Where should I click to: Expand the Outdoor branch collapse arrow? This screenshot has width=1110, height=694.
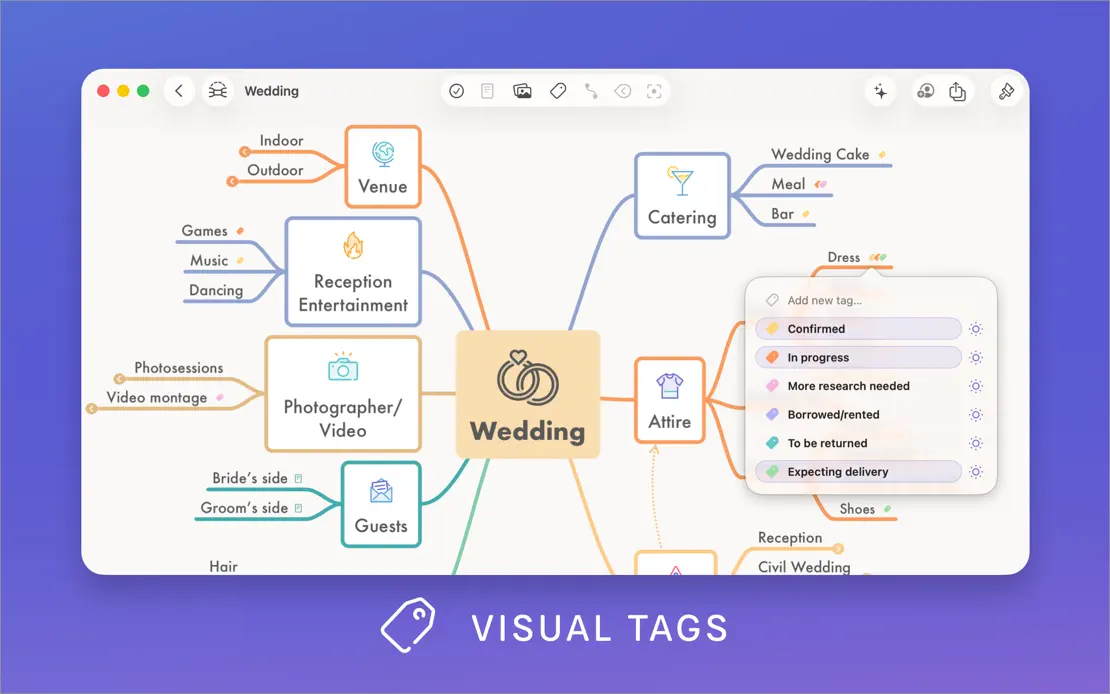coord(231,182)
